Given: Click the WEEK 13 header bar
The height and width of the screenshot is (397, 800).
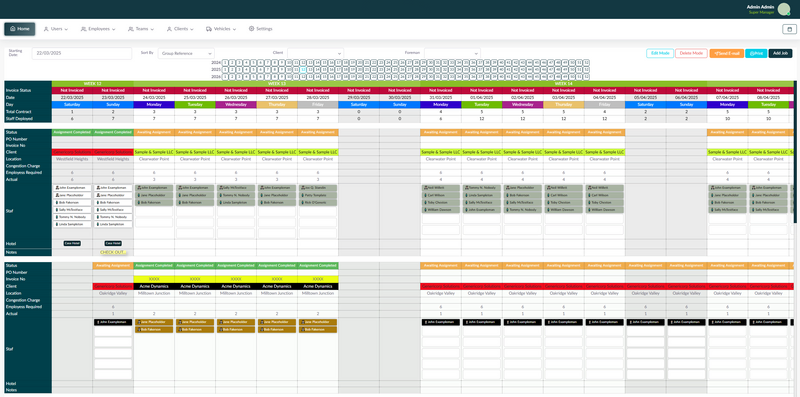Looking at the screenshot, I should [x=277, y=83].
